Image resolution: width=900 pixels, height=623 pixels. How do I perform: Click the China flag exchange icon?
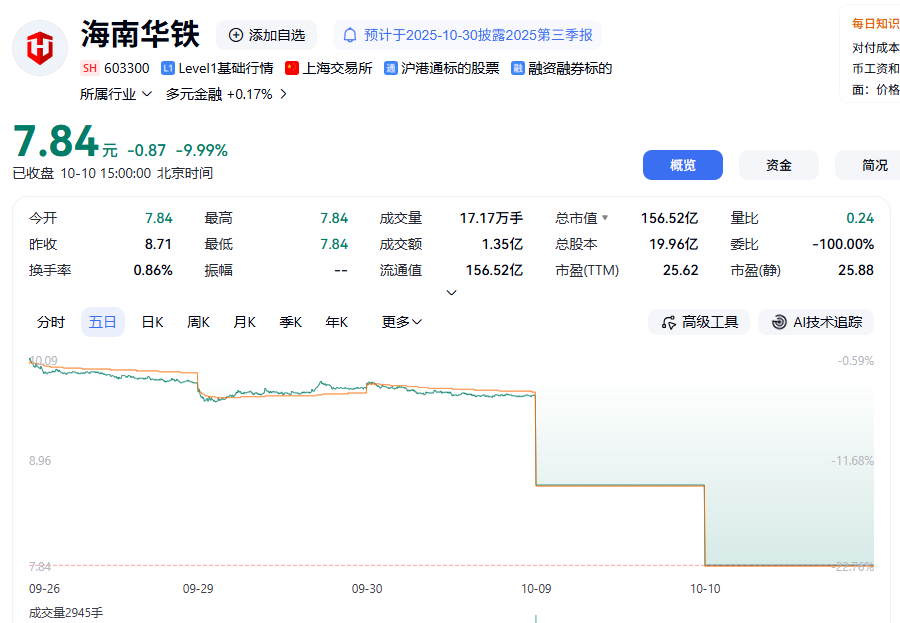tap(292, 68)
